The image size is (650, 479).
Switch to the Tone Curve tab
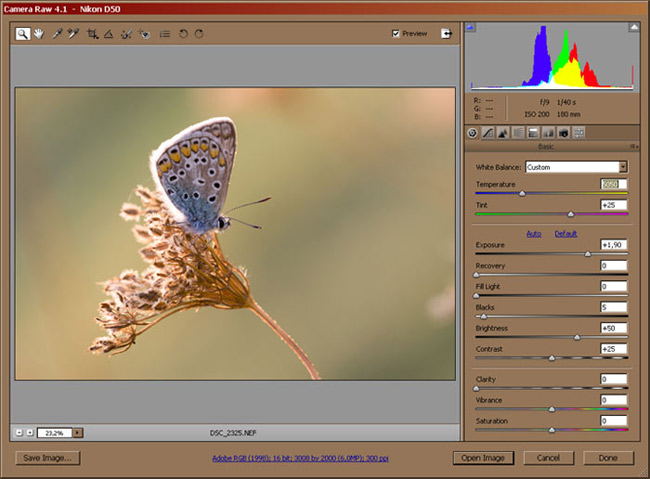tap(488, 133)
